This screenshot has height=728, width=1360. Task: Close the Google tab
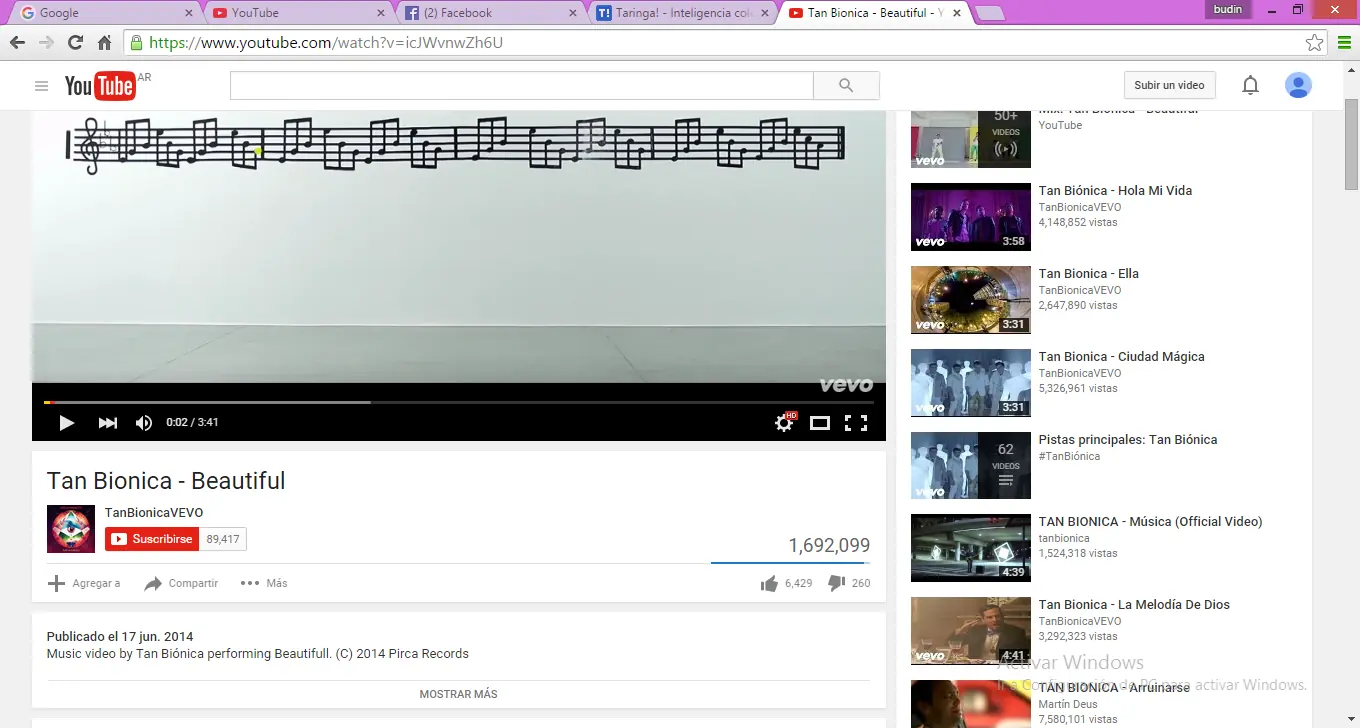[x=190, y=13]
